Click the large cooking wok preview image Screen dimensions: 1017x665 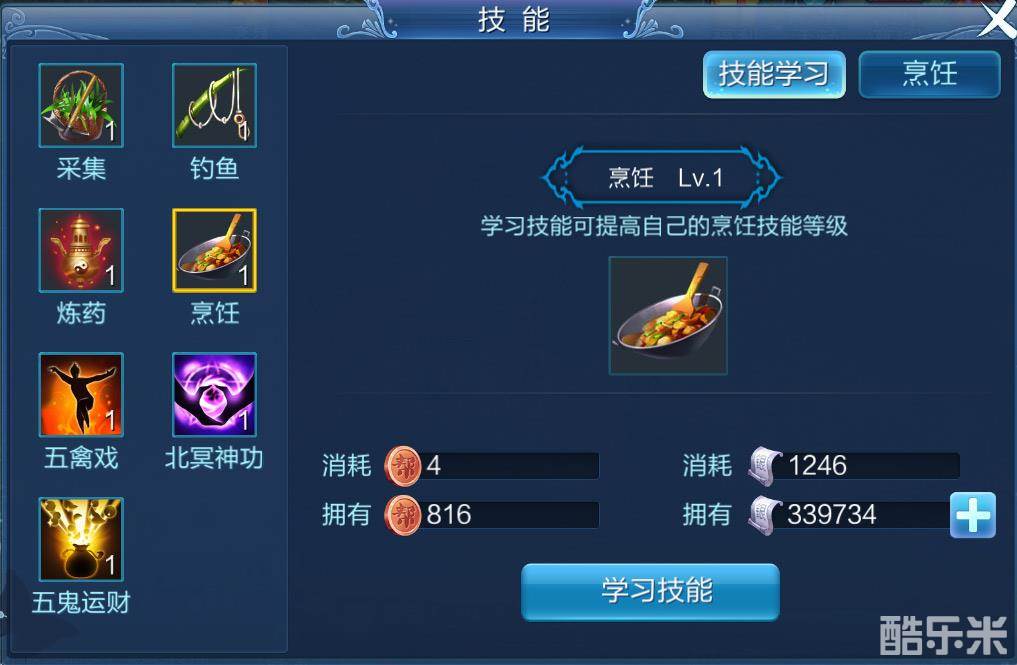pyautogui.click(x=668, y=316)
